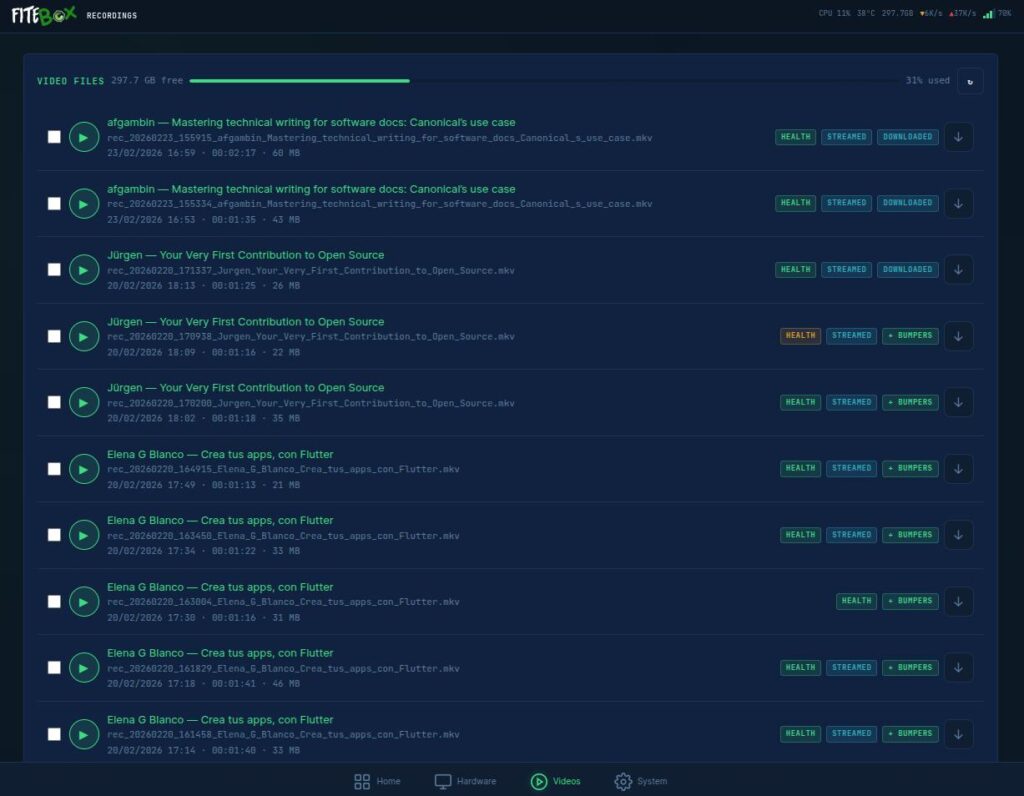Click the refresh icon beside 31% used

[x=969, y=81]
